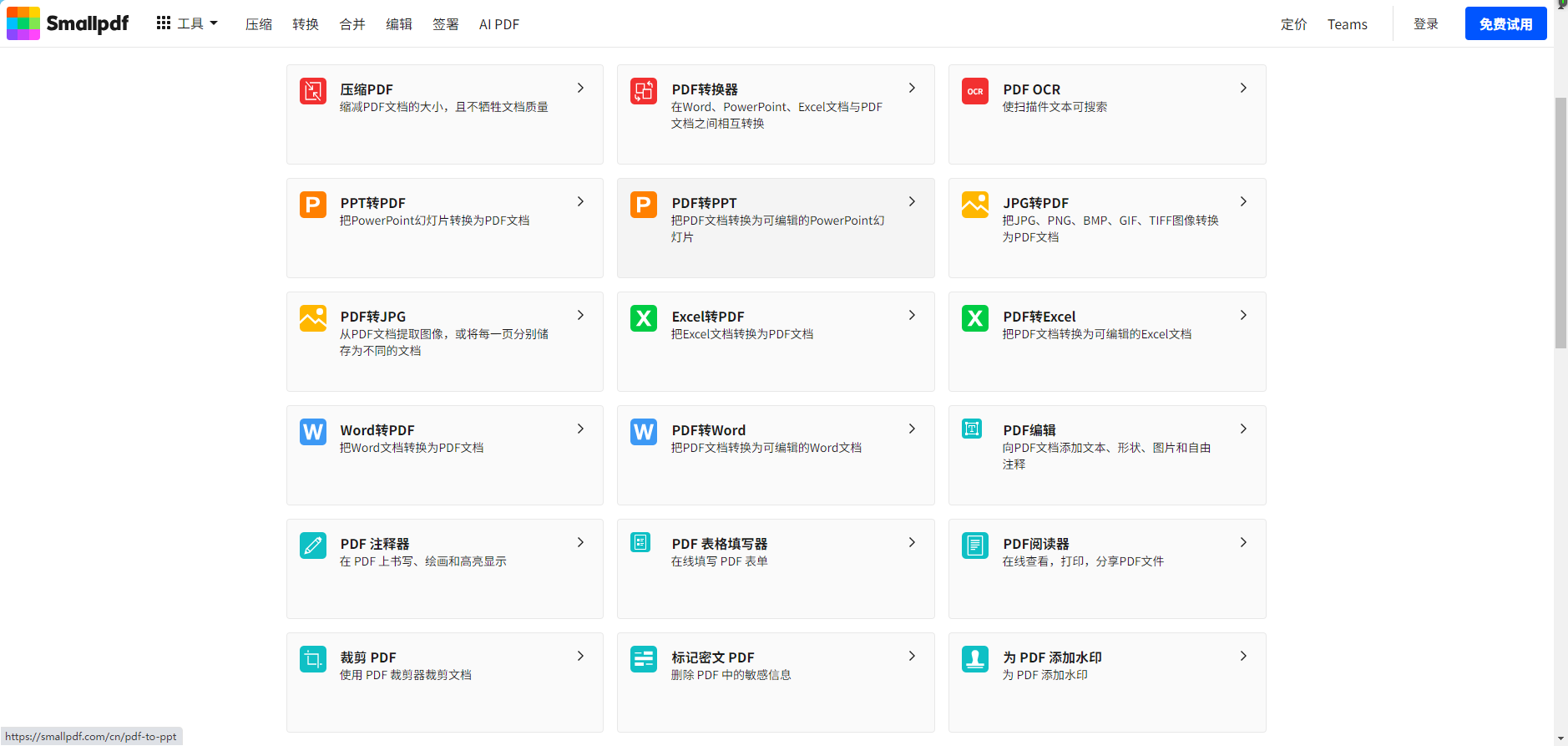Open the AI PDF menu item
Viewport: 1568px width, 746px height.
coord(499,24)
